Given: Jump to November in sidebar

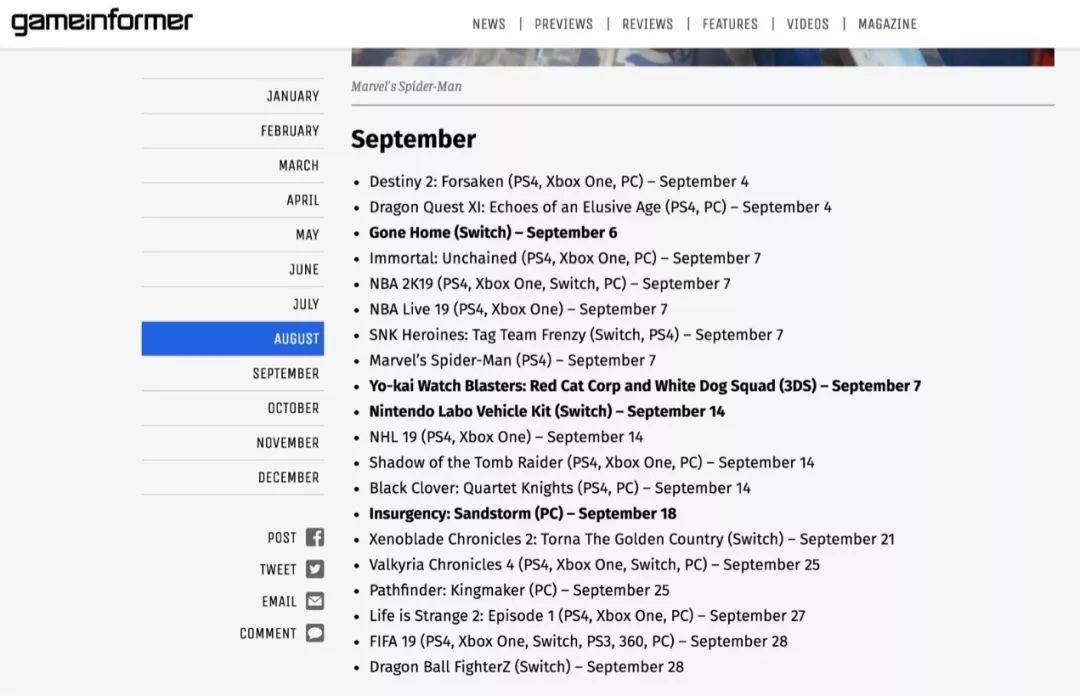Looking at the screenshot, I should pos(233,442).
